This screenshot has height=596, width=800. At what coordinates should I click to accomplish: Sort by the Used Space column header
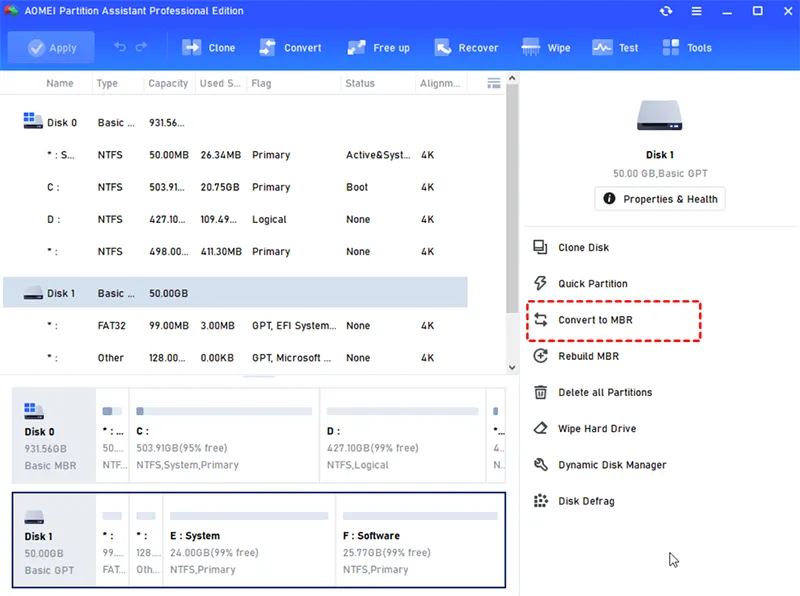(220, 83)
